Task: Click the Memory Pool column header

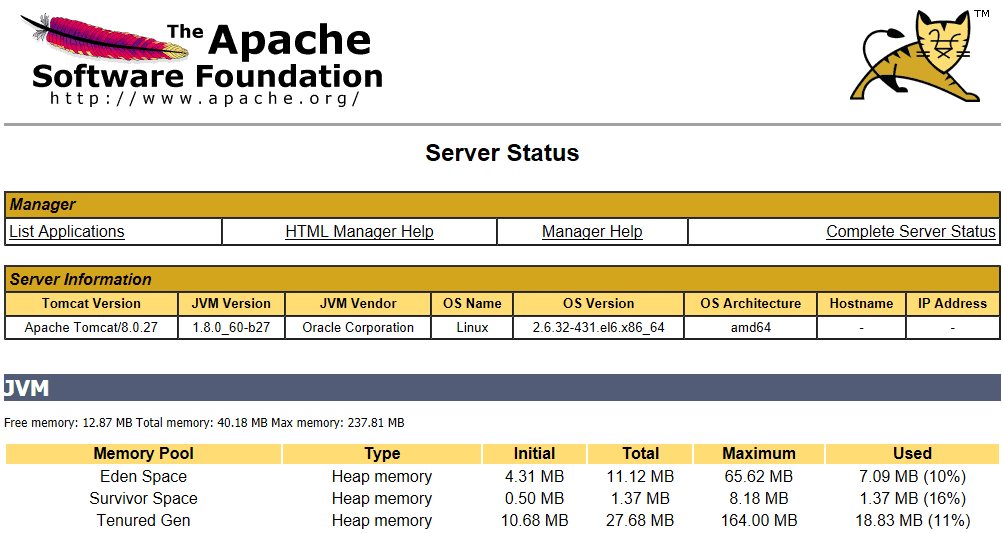Action: pos(143,454)
